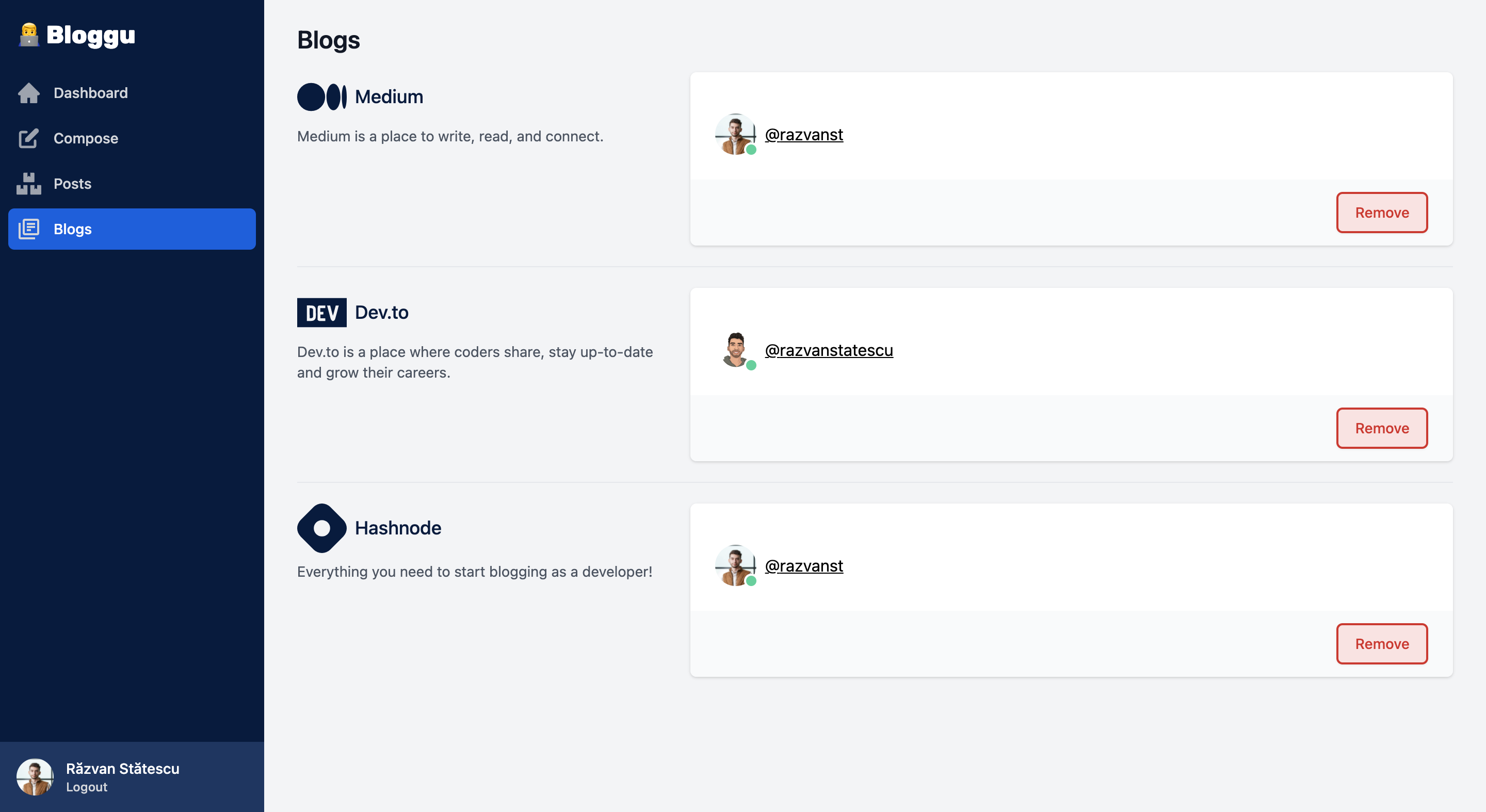The image size is (1486, 812).
Task: Click the Răzvan Stătescu profile photo
Action: click(x=35, y=777)
